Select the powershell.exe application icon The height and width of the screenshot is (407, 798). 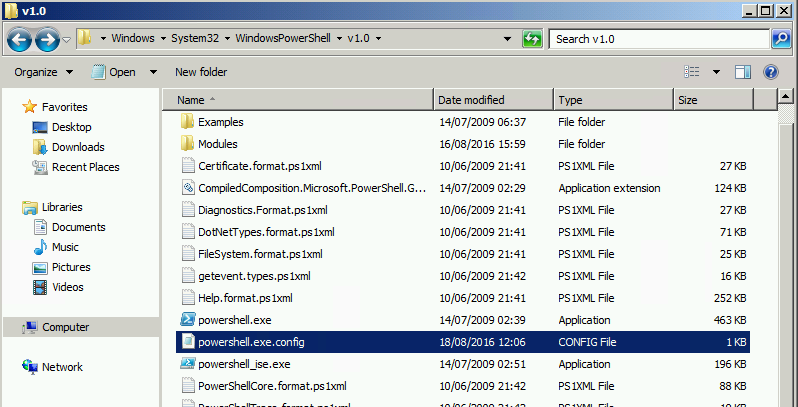[186, 319]
